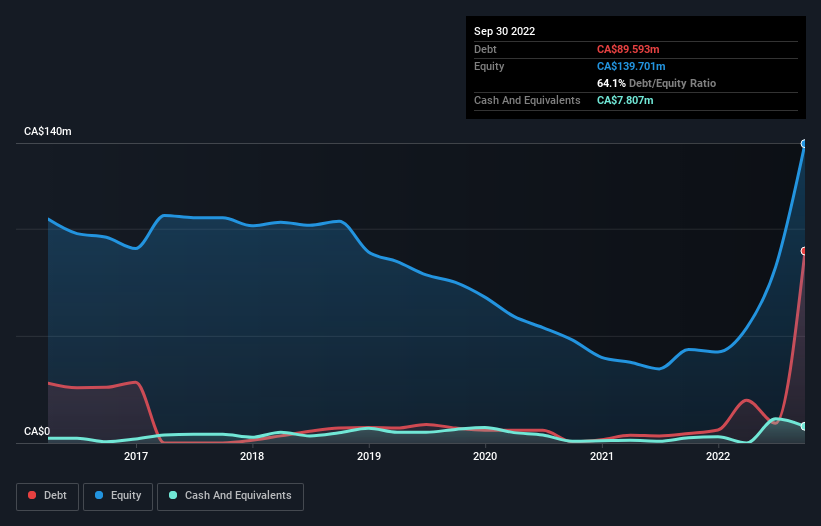
Task: Select the red Debt endpoint marker
Action: [x=804, y=251]
